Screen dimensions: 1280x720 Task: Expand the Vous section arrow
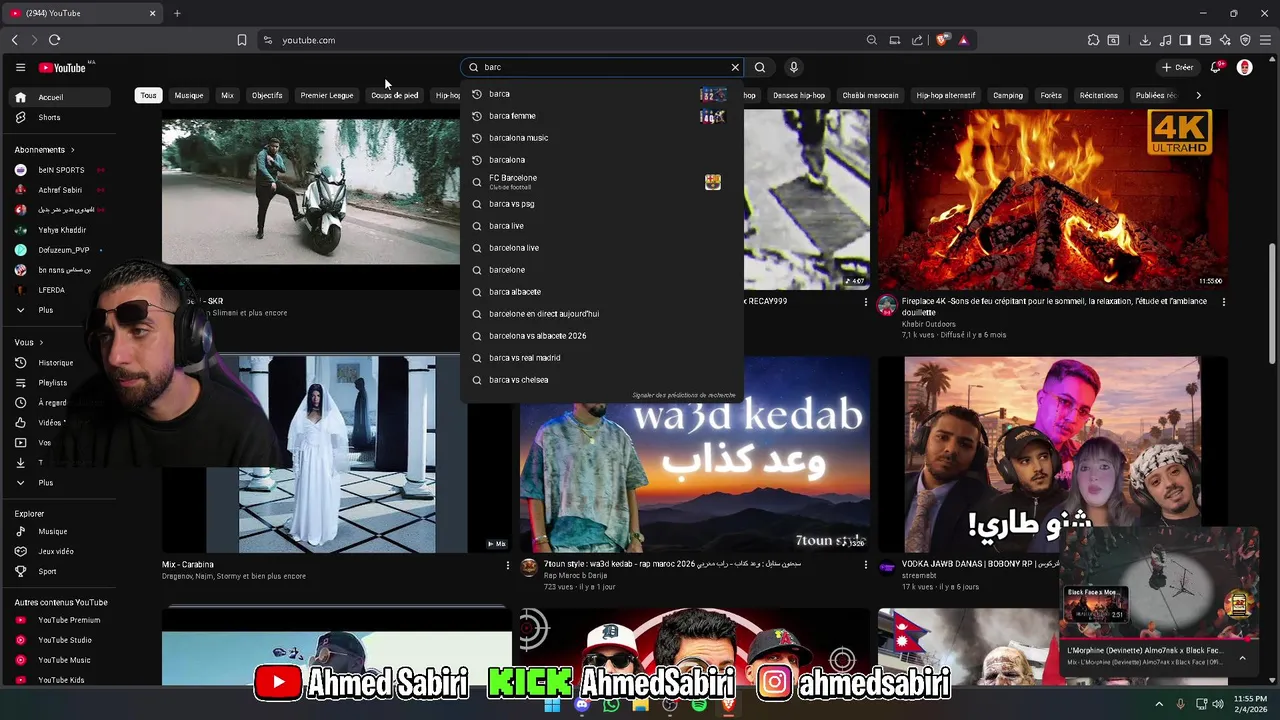pos(43,343)
